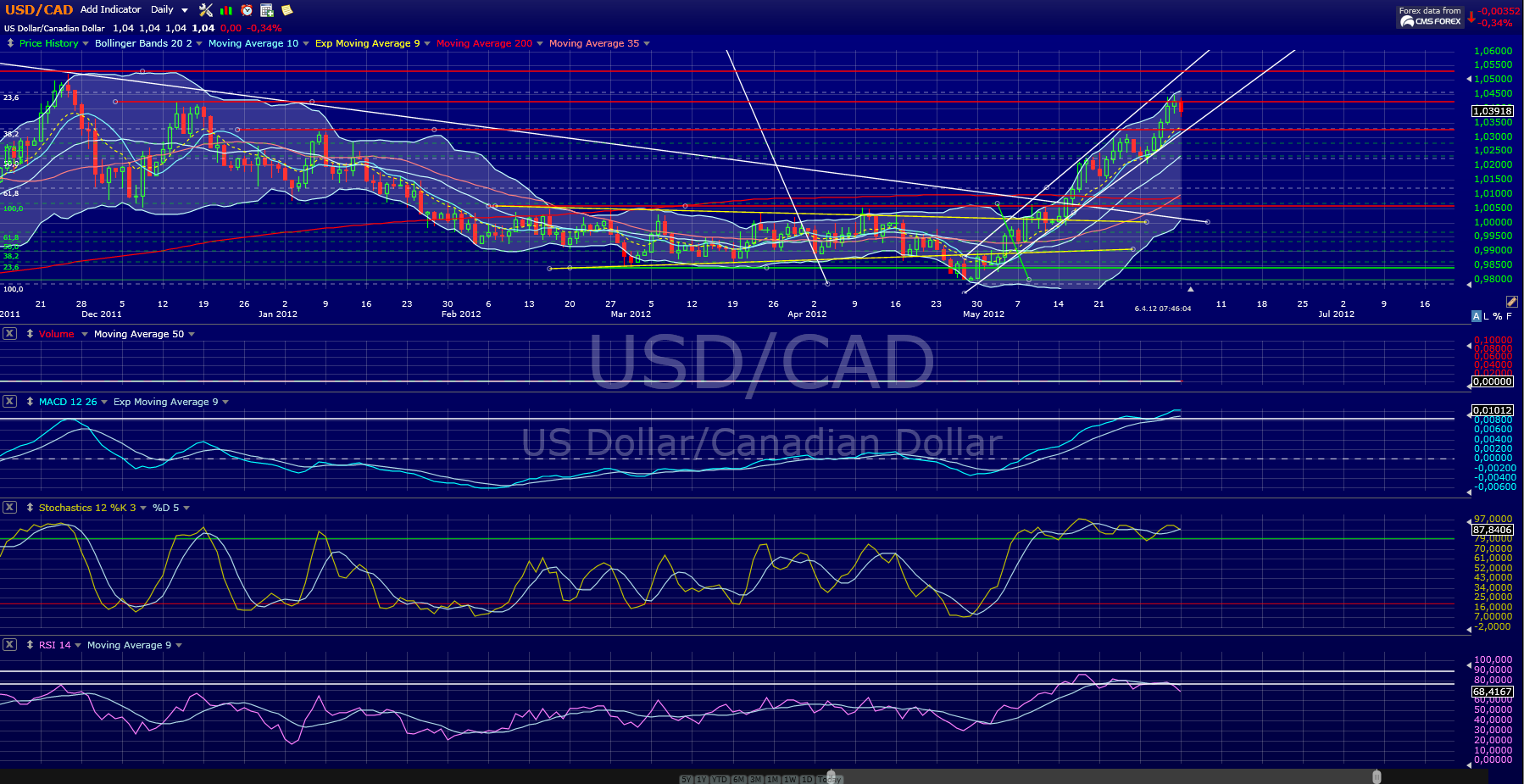Expand Moving Average 10 dropdown
This screenshot has width=1524, height=784.
click(x=306, y=43)
